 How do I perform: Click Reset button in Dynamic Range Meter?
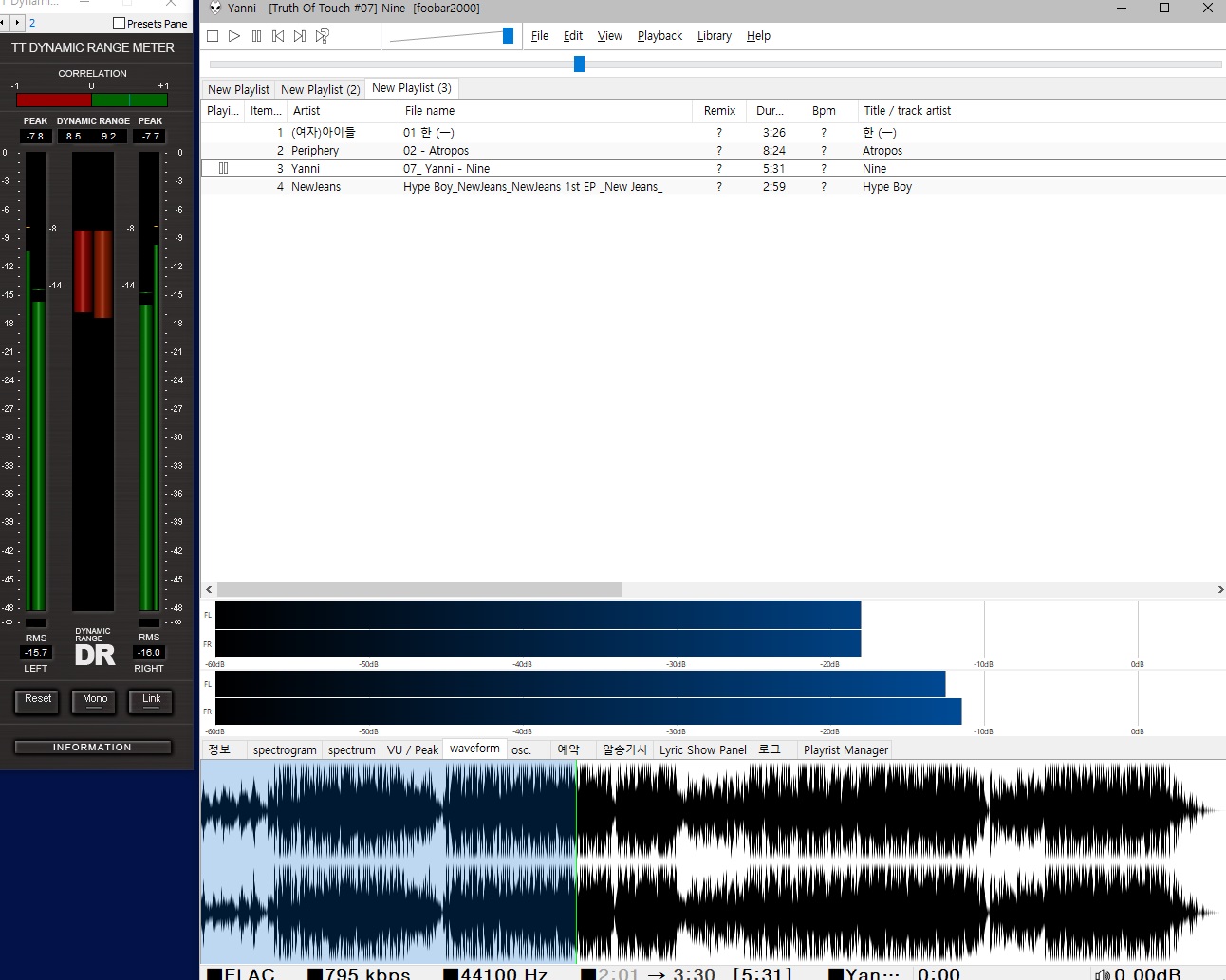38,700
